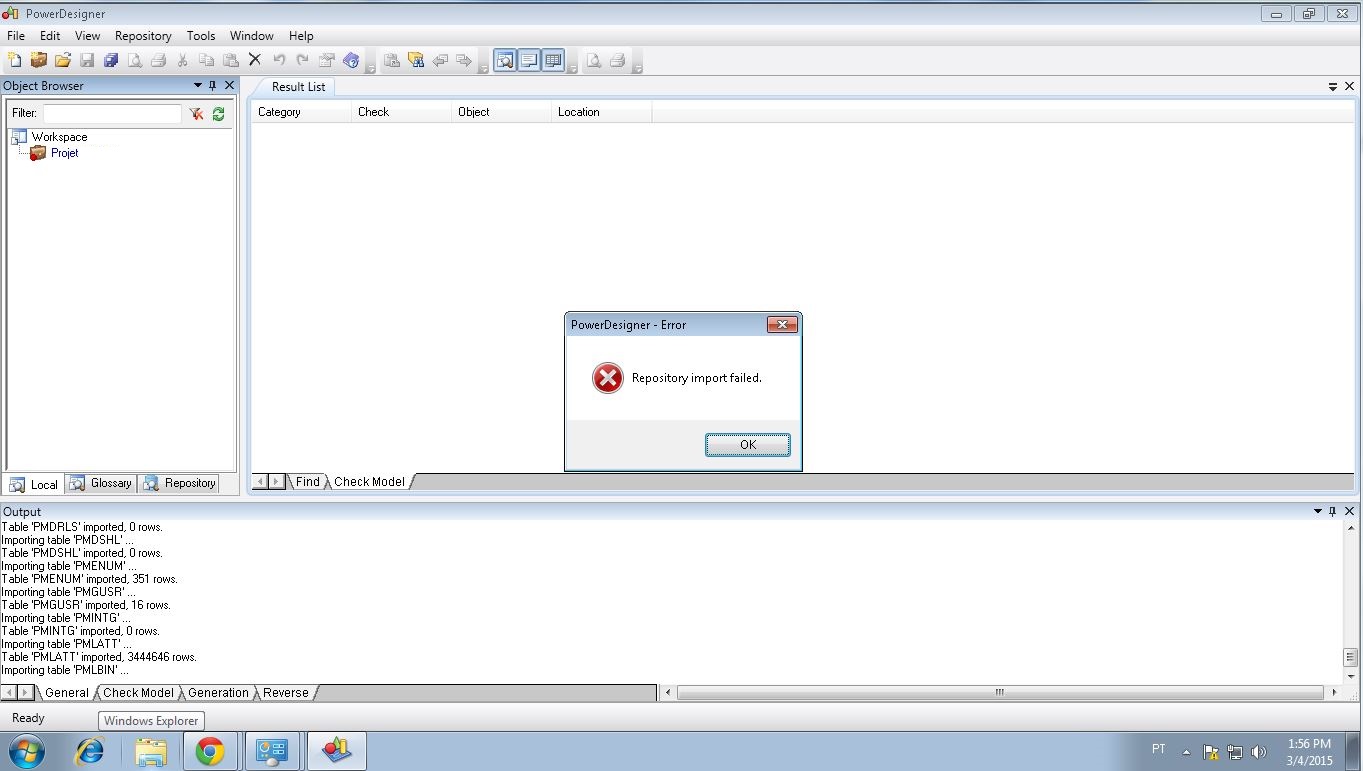Switch to the Find tab
This screenshot has width=1363, height=771.
[x=307, y=482]
